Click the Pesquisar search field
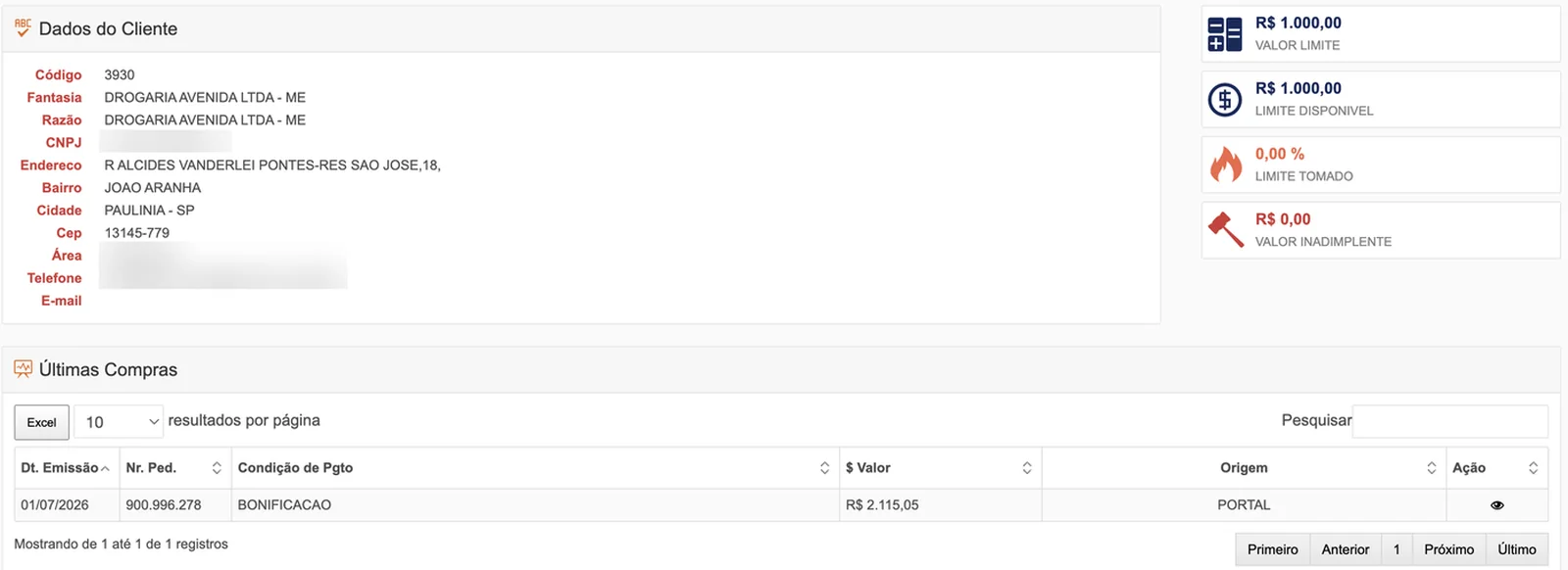1568x570 pixels. point(1450,421)
